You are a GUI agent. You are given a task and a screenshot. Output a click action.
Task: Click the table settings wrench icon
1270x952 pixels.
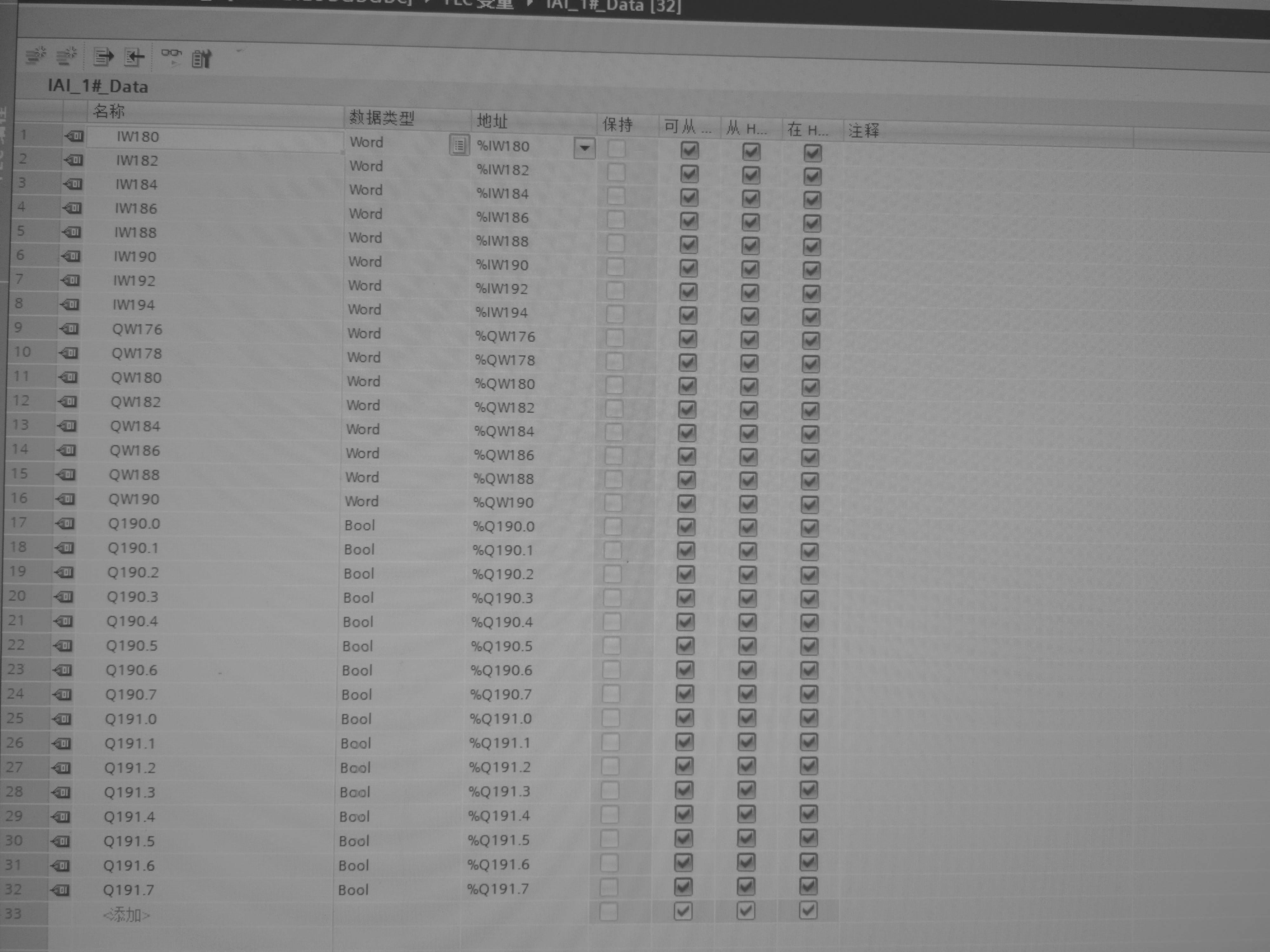click(202, 58)
